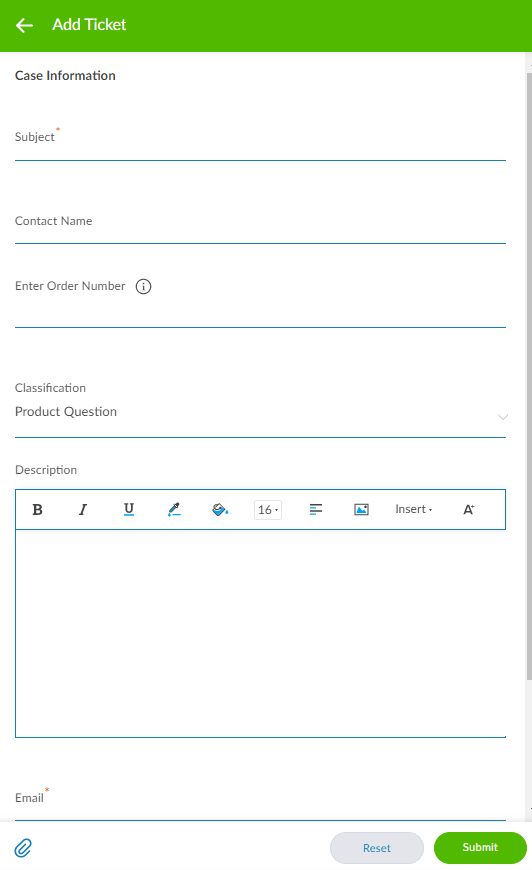
Task: Submit the ticket form
Action: click(480, 847)
